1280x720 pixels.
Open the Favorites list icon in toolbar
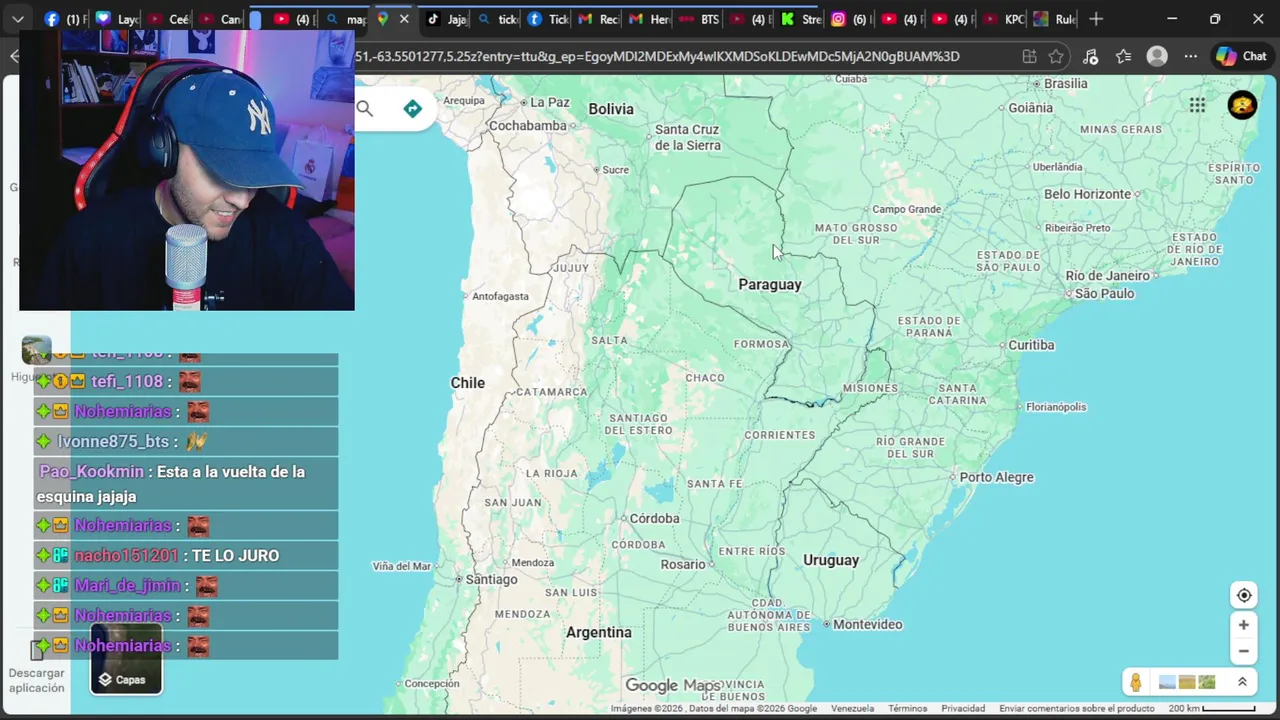(1124, 56)
